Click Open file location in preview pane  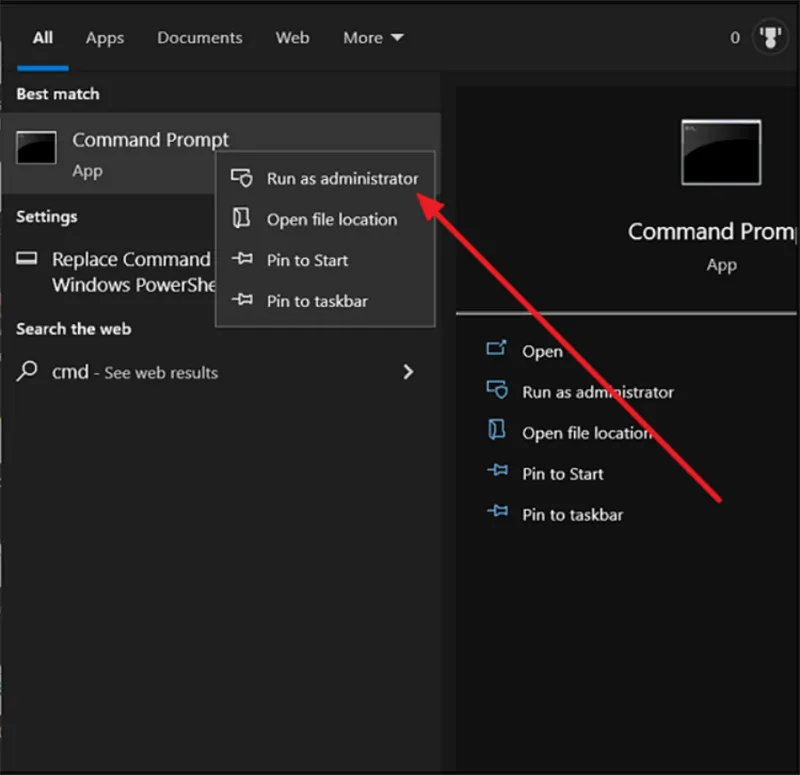(x=588, y=433)
